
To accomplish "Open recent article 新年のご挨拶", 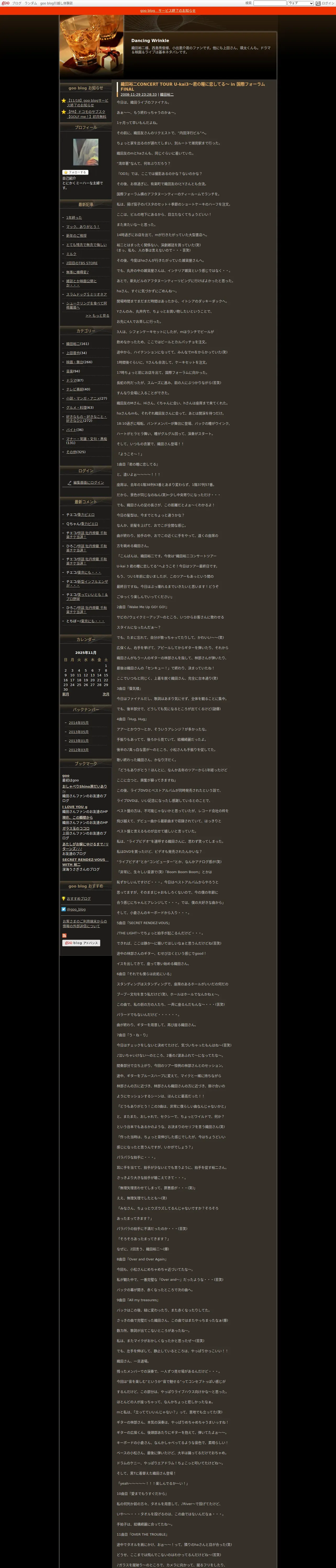I will [76, 235].
